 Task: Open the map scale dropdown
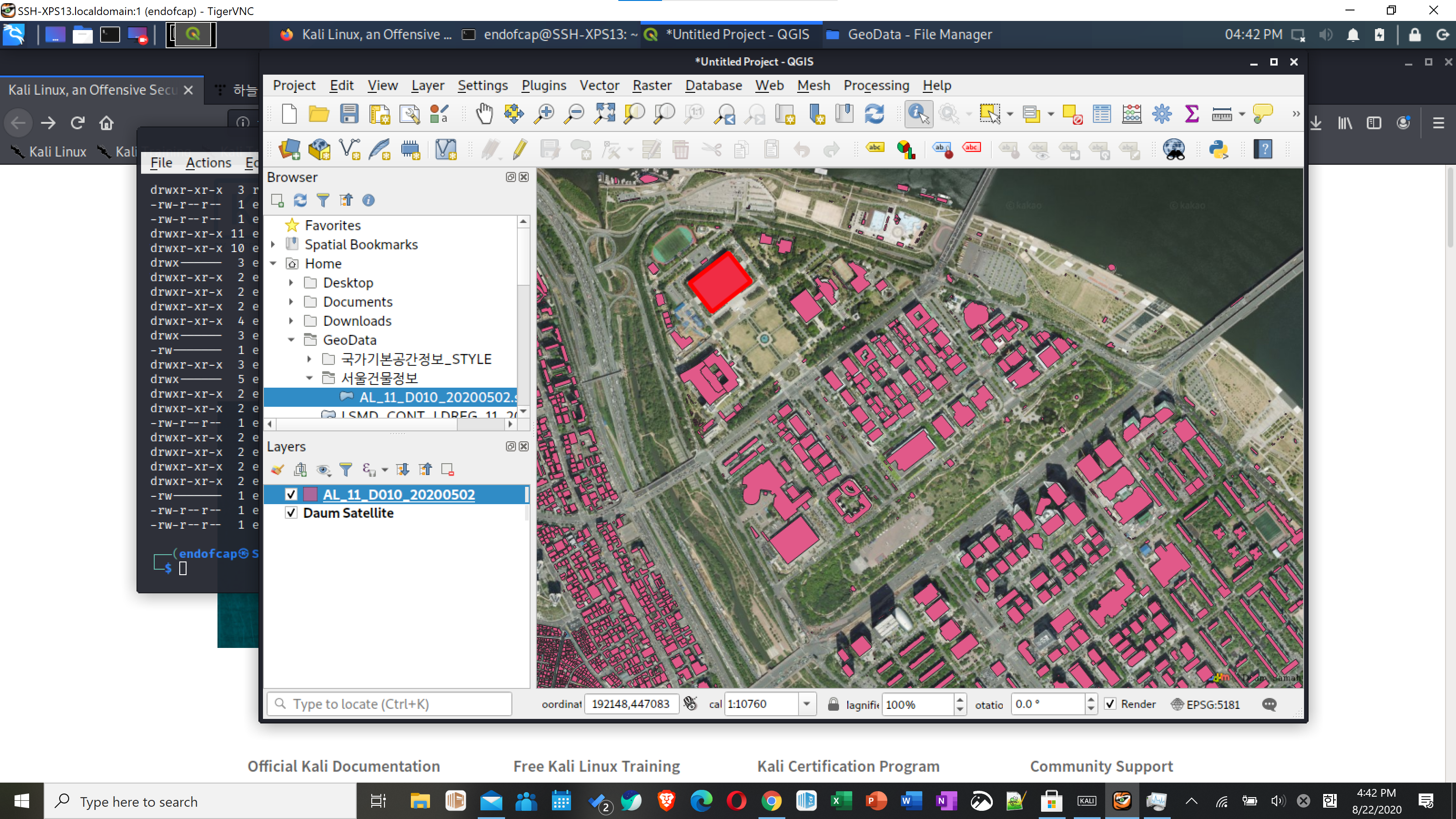807,704
